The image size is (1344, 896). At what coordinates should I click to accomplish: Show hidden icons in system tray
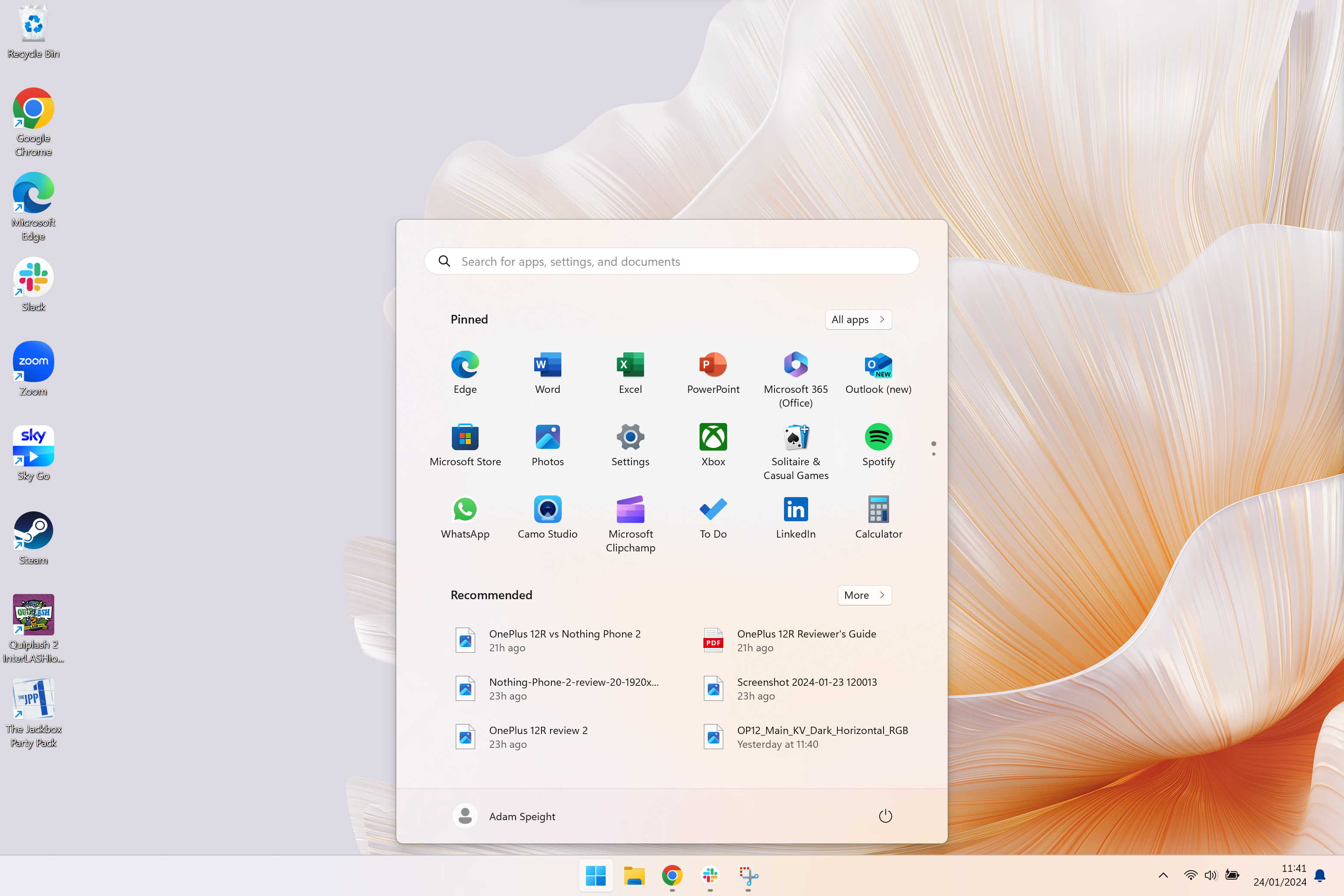coord(1163,875)
